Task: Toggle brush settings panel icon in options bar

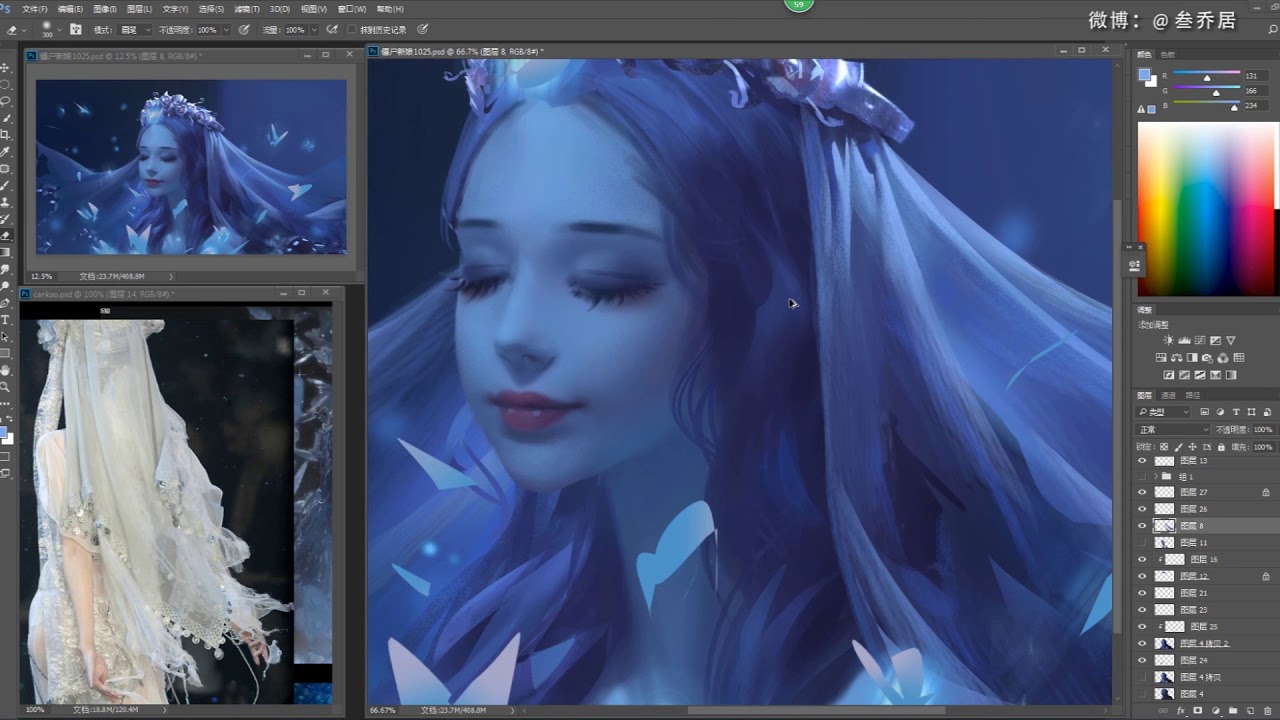Action: coord(76,30)
